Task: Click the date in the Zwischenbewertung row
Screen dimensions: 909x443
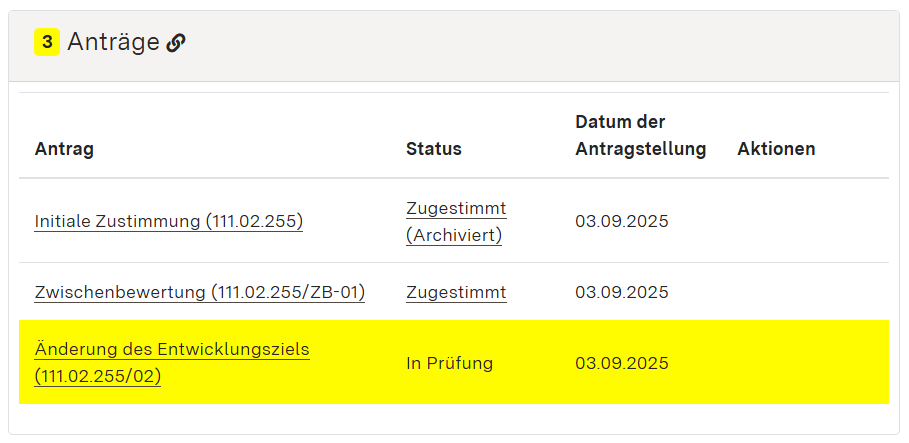Action: pyautogui.click(x=621, y=292)
